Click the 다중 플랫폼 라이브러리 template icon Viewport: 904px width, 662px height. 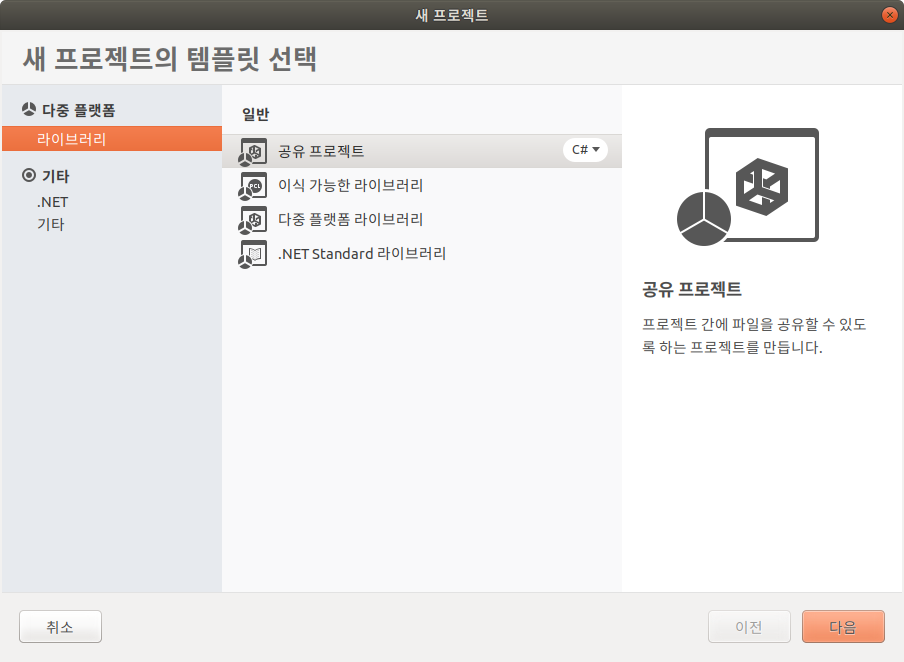[253, 220]
